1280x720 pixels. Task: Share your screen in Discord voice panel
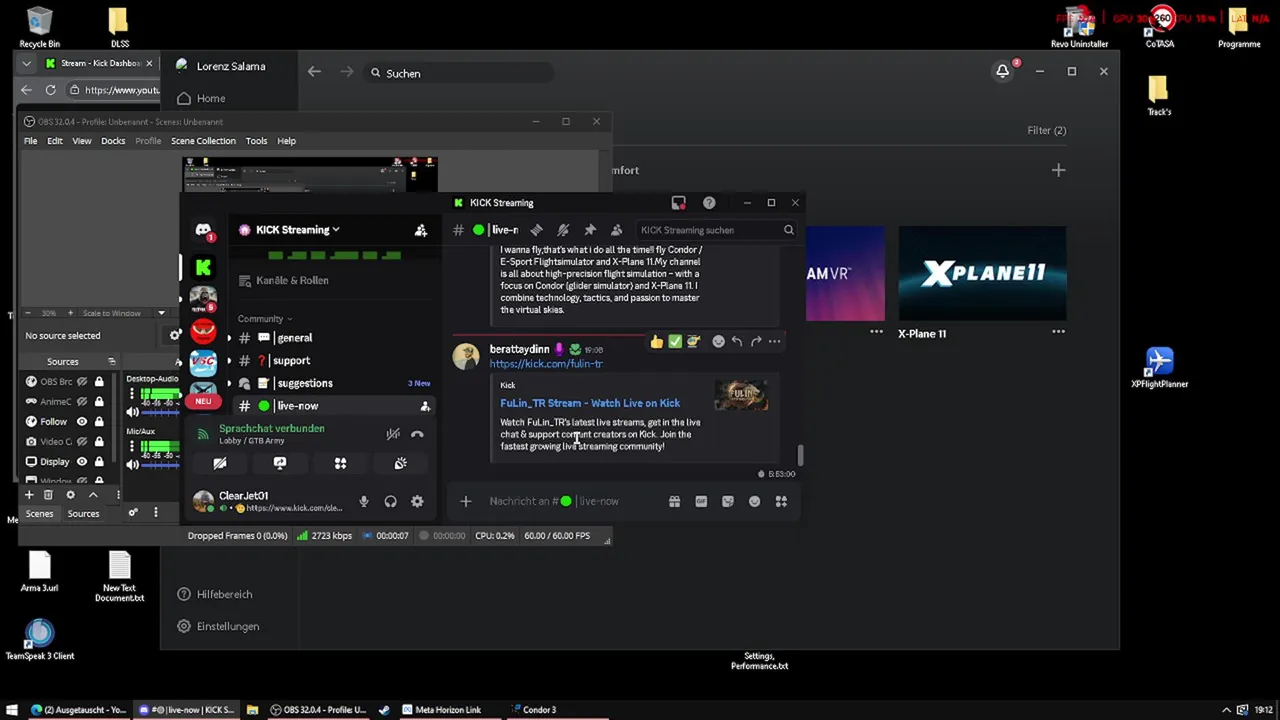(280, 463)
